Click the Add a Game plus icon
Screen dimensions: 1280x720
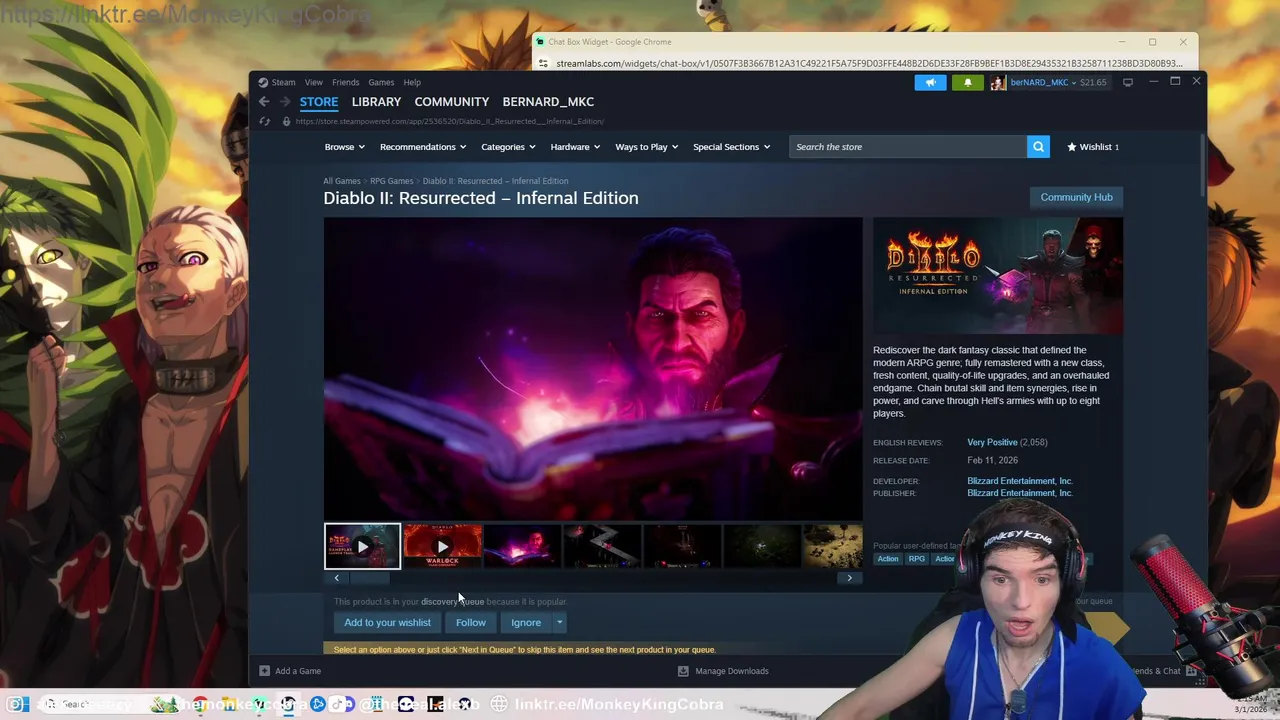264,671
